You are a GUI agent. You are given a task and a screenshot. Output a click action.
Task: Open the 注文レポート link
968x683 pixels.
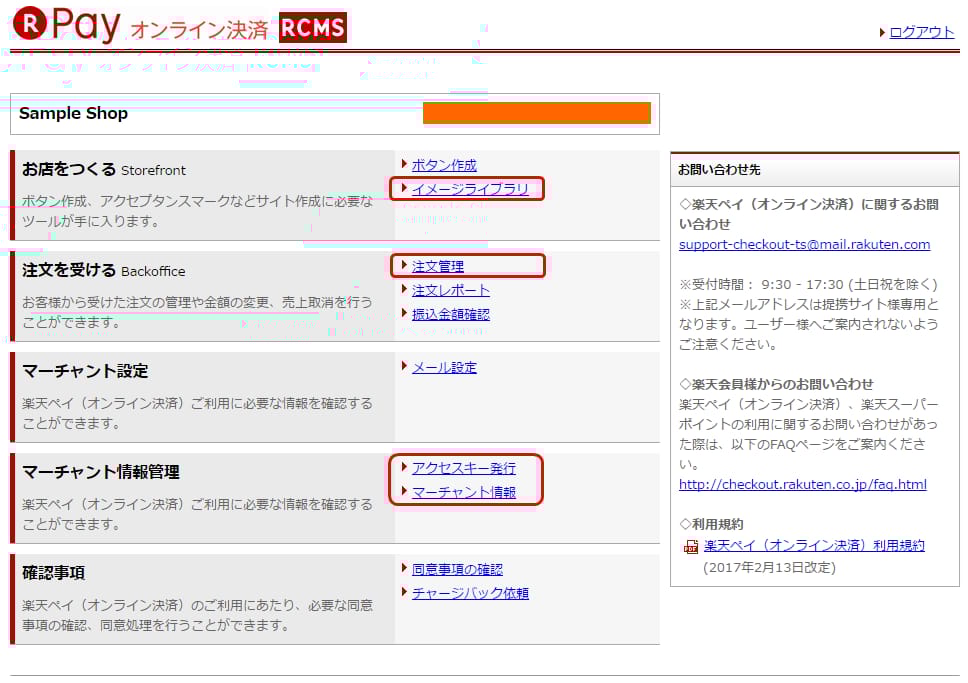pyautogui.click(x=451, y=290)
